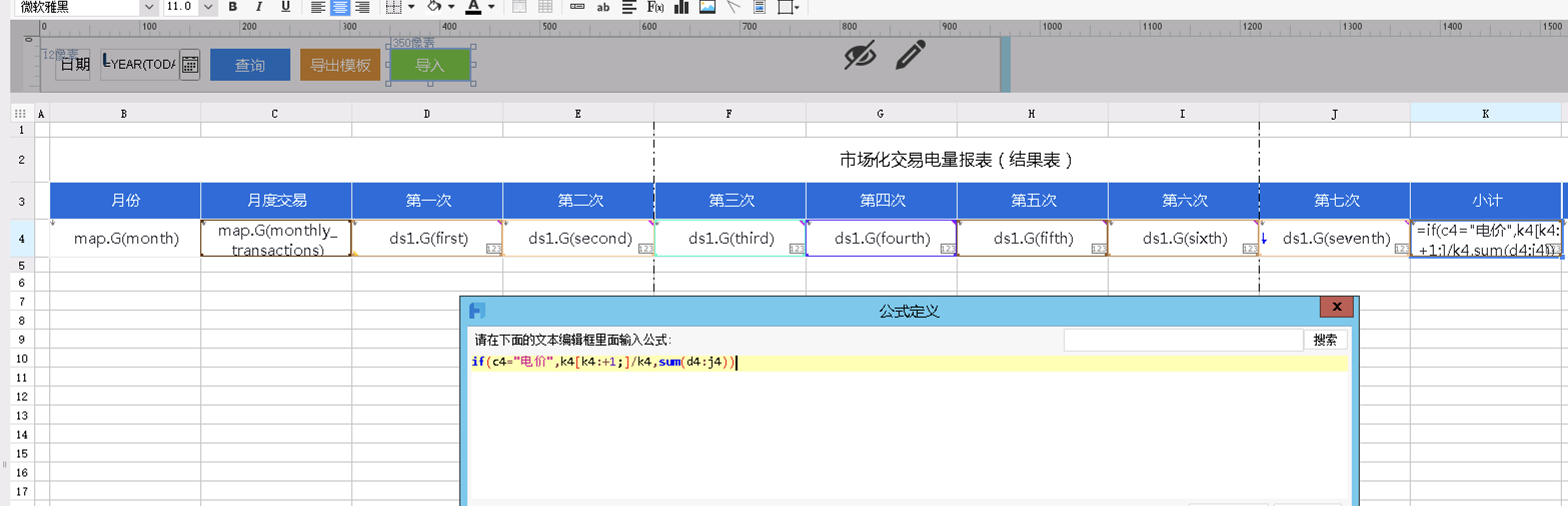The width and height of the screenshot is (1568, 506).
Task: Click the unmerge cells grid icon
Action: click(545, 6)
